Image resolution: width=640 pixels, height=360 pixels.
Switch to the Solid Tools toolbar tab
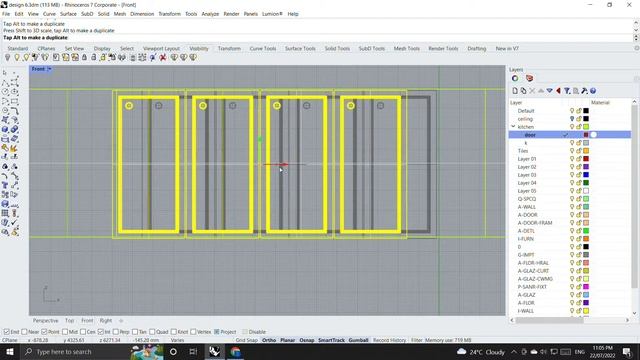pyautogui.click(x=337, y=48)
